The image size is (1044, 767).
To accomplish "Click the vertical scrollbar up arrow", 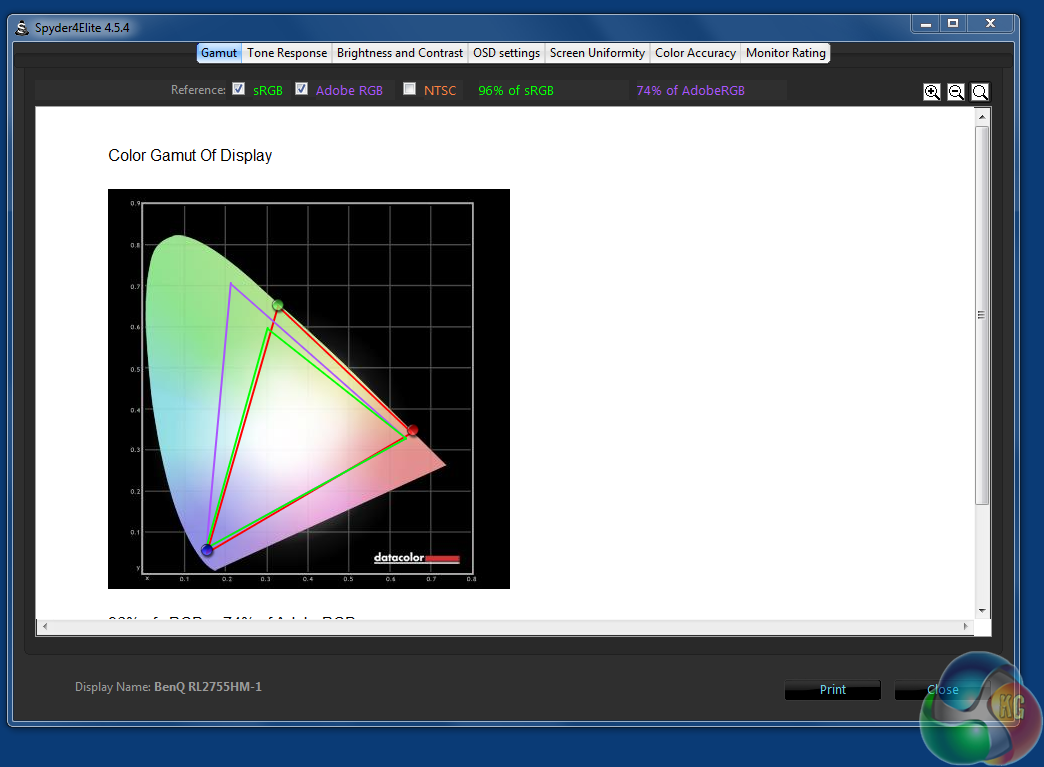I will click(x=982, y=117).
